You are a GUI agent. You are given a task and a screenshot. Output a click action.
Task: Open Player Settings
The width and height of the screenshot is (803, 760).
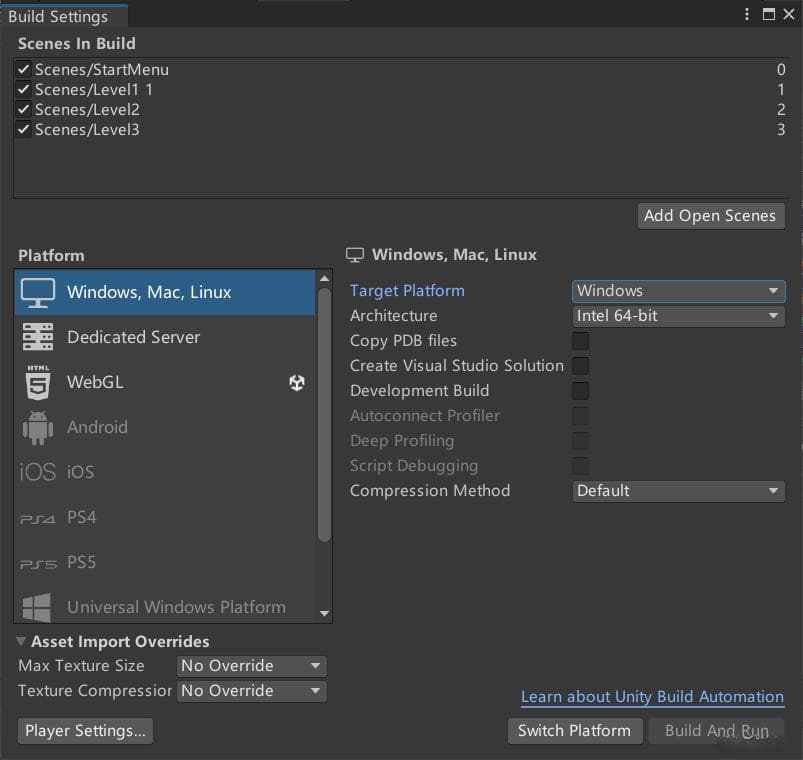point(85,731)
